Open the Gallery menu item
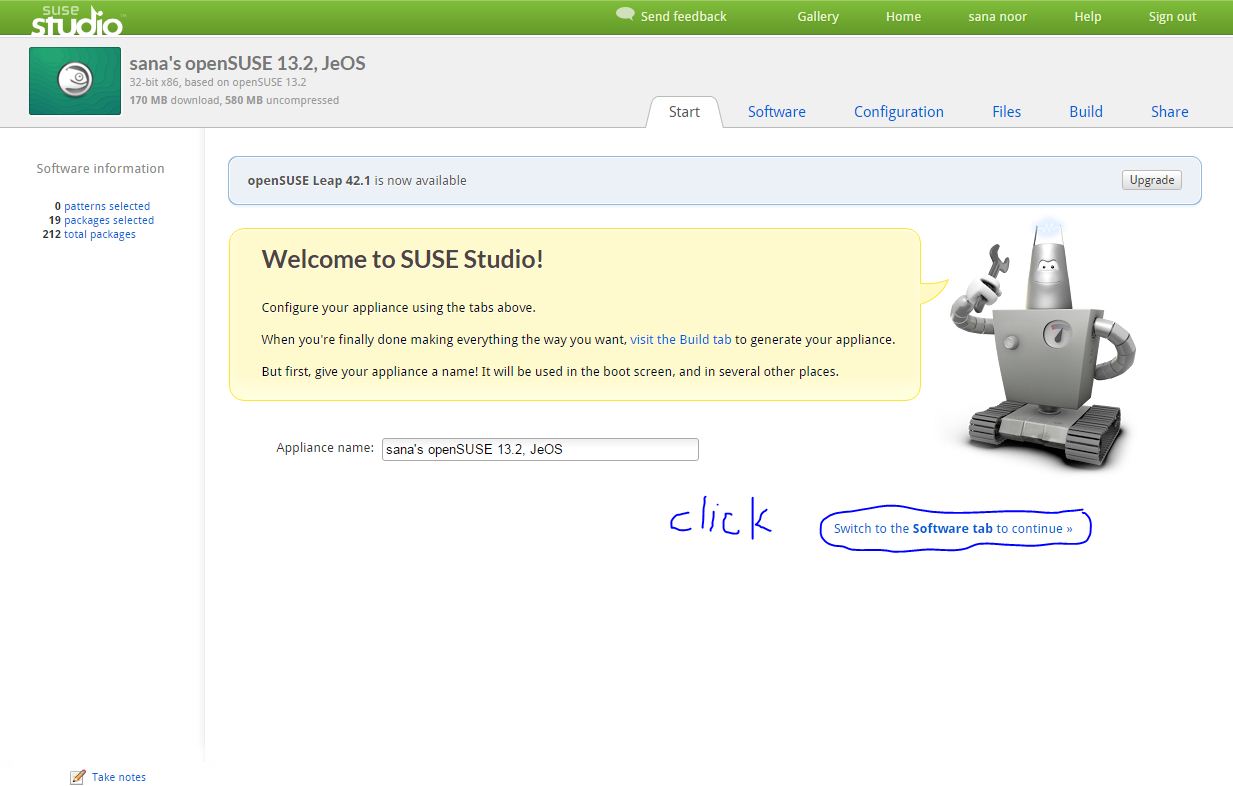1233x786 pixels. pos(818,16)
